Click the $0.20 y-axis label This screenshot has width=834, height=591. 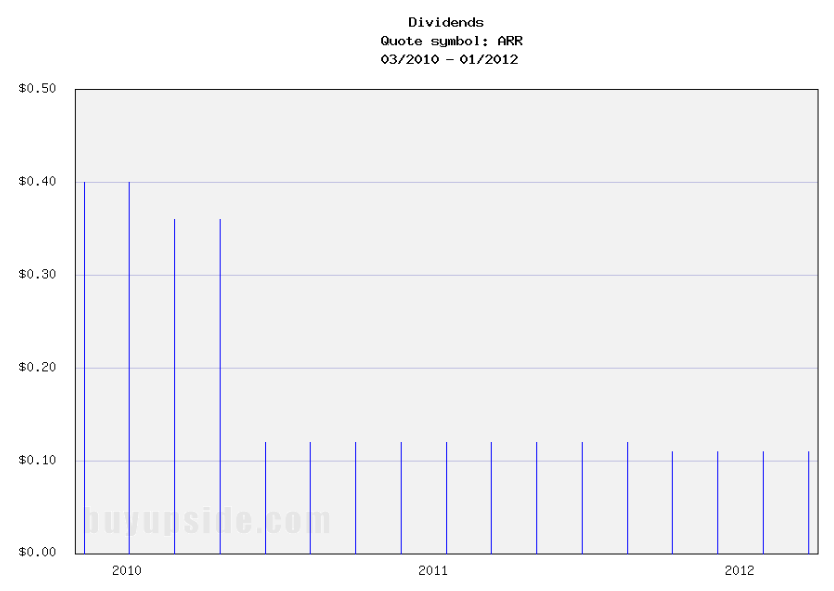[x=37, y=367]
